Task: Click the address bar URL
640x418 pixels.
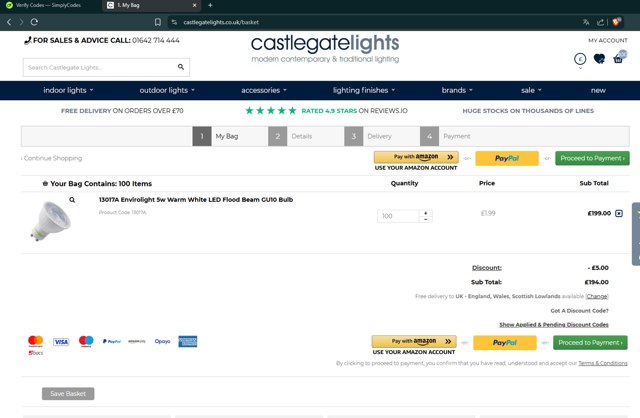Action: point(221,22)
